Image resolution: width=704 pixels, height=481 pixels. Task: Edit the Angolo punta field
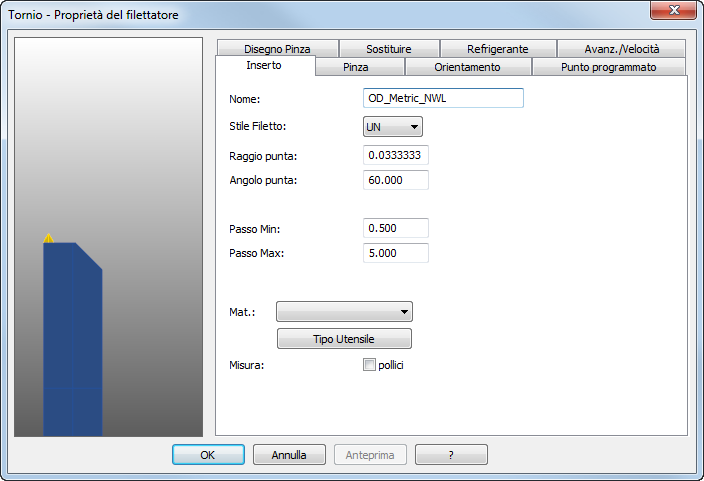click(396, 180)
